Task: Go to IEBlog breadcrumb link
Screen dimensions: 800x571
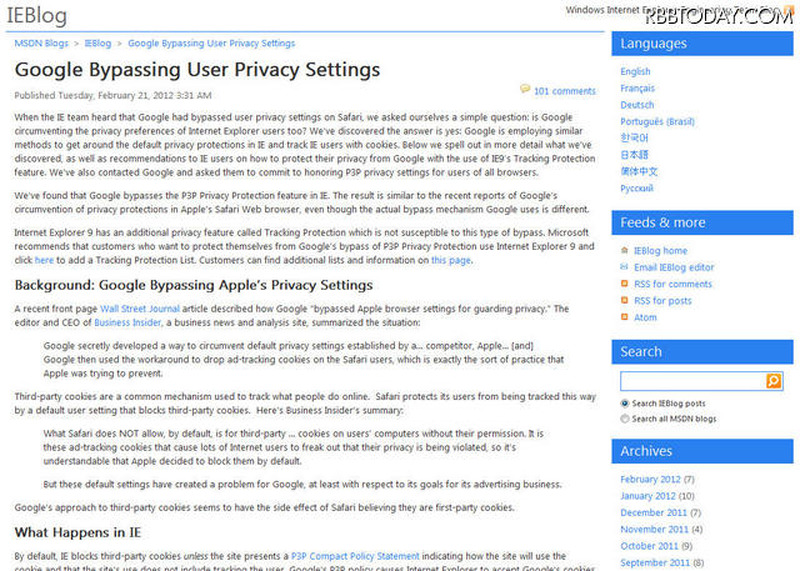Action: click(x=98, y=44)
